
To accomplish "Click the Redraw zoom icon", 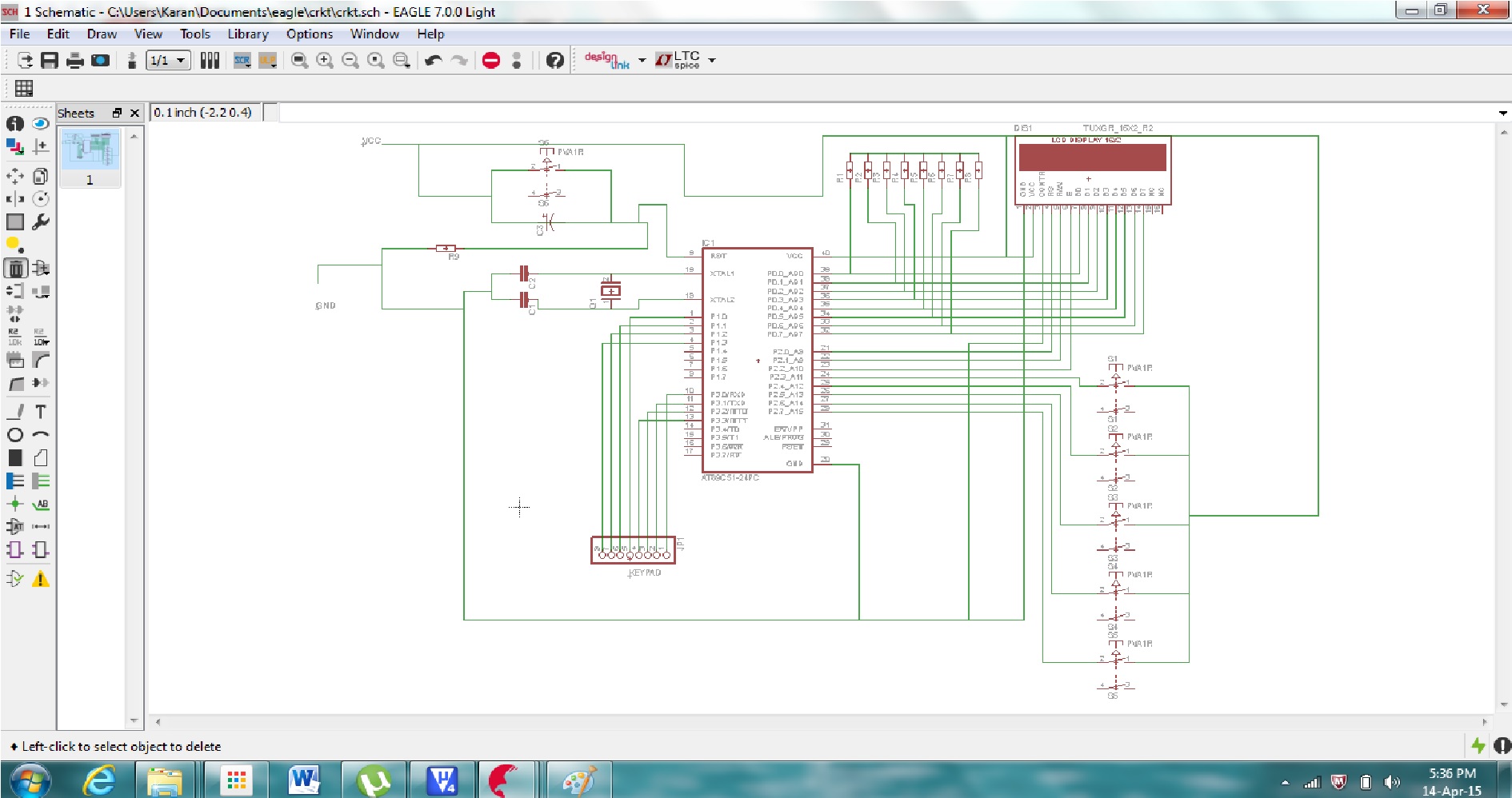I will (x=376, y=61).
